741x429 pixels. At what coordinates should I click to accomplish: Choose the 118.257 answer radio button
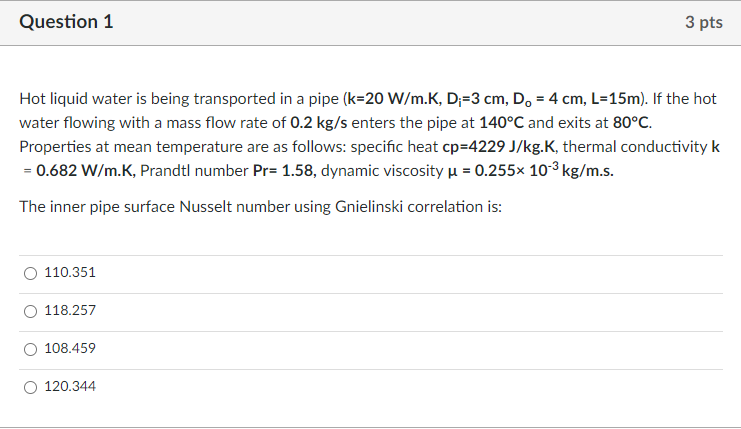[30, 311]
